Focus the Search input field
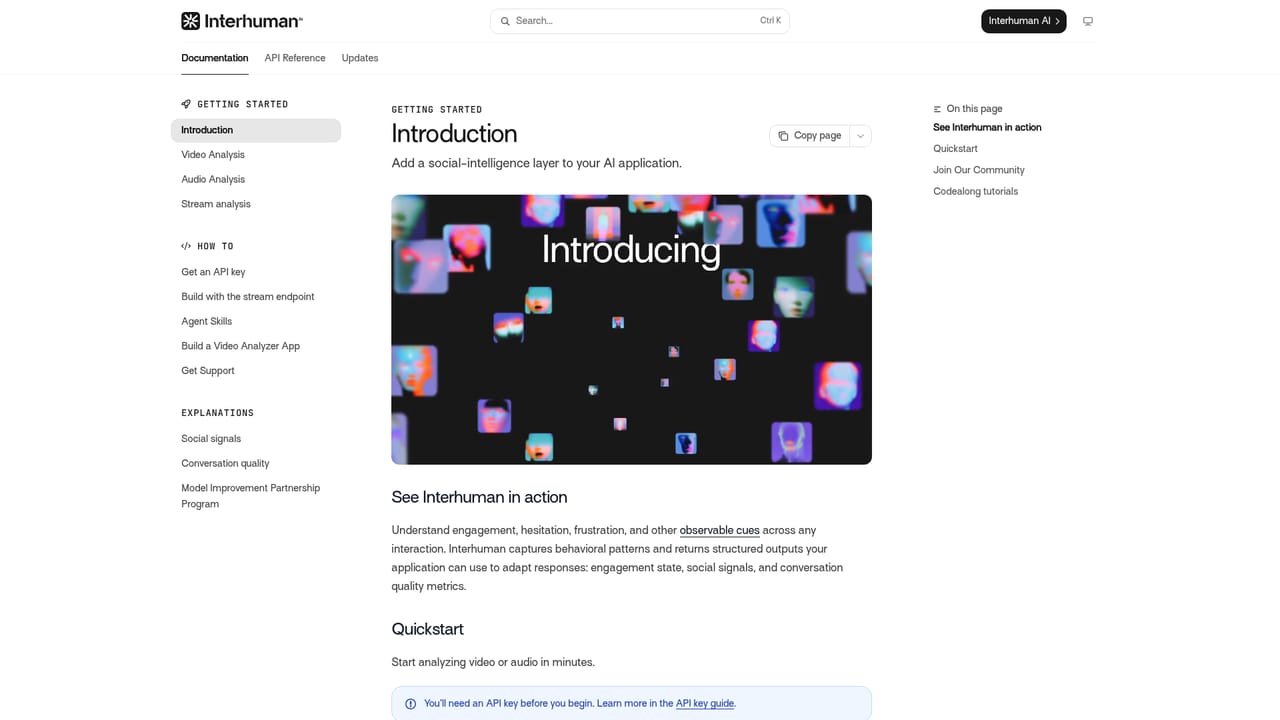This screenshot has width=1280, height=720. (x=640, y=21)
